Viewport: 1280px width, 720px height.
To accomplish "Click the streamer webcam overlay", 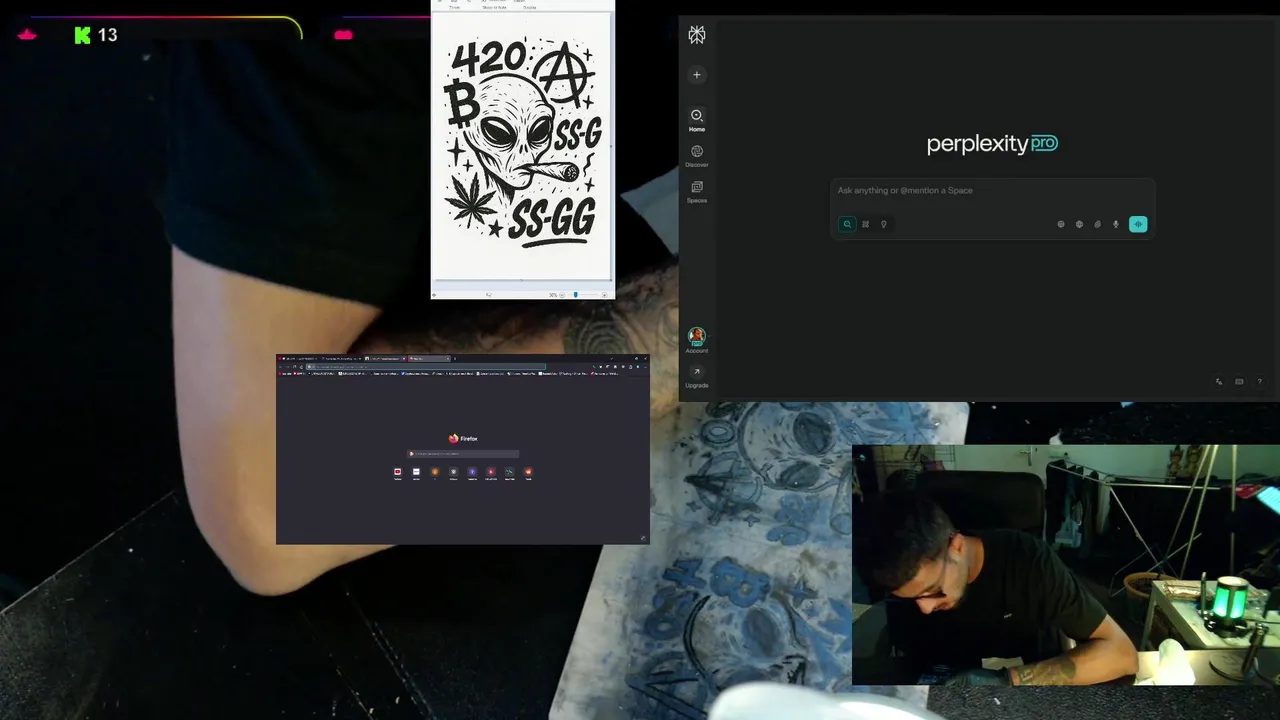I will pos(1066,565).
